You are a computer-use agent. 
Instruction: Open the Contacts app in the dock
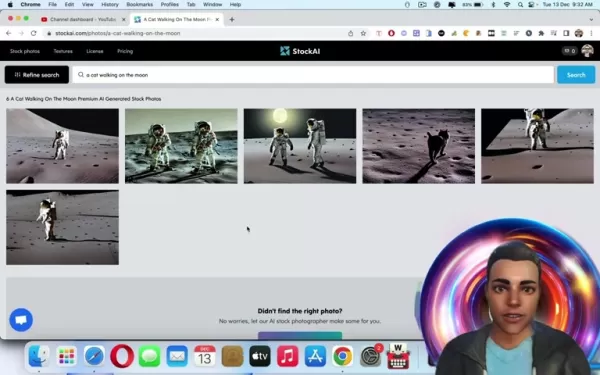[x=232, y=356]
